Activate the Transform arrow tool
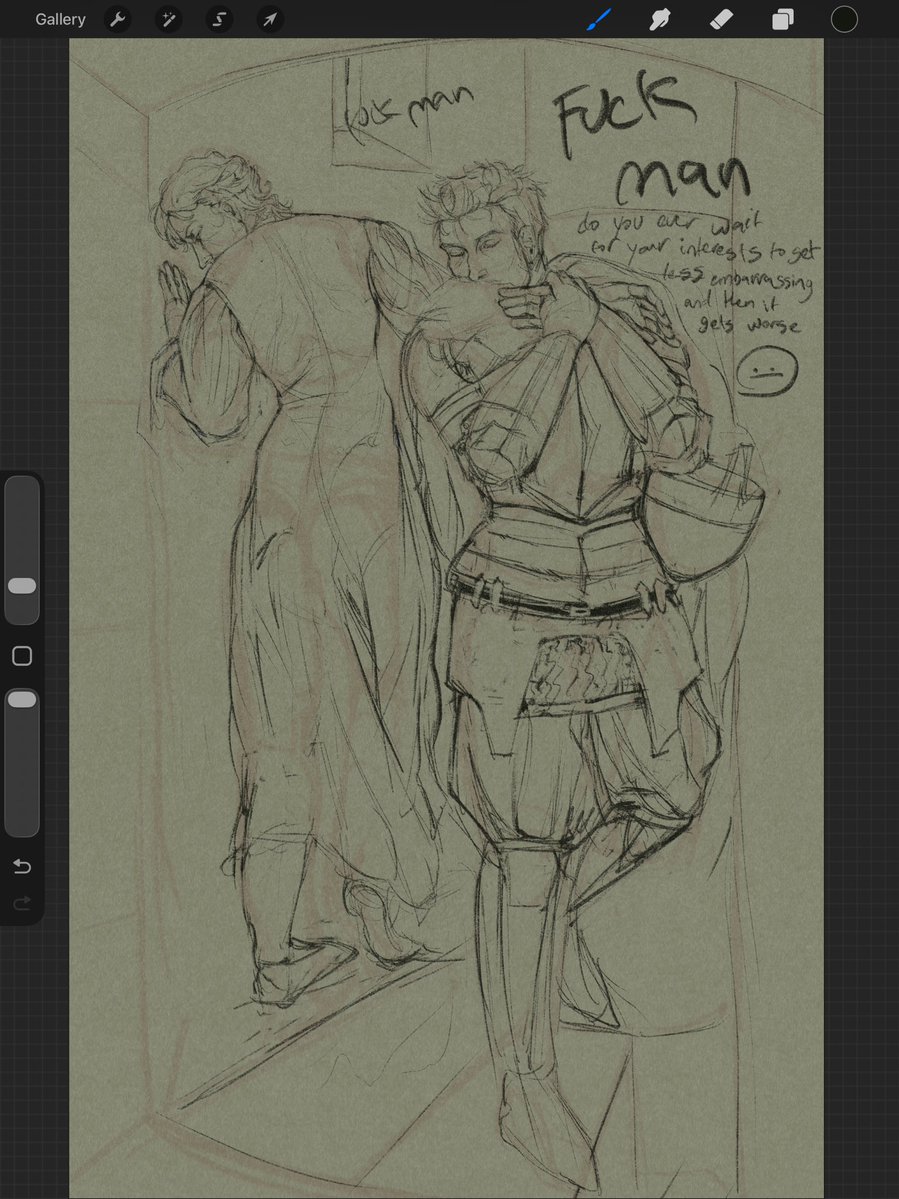This screenshot has height=1199, width=899. 270,20
